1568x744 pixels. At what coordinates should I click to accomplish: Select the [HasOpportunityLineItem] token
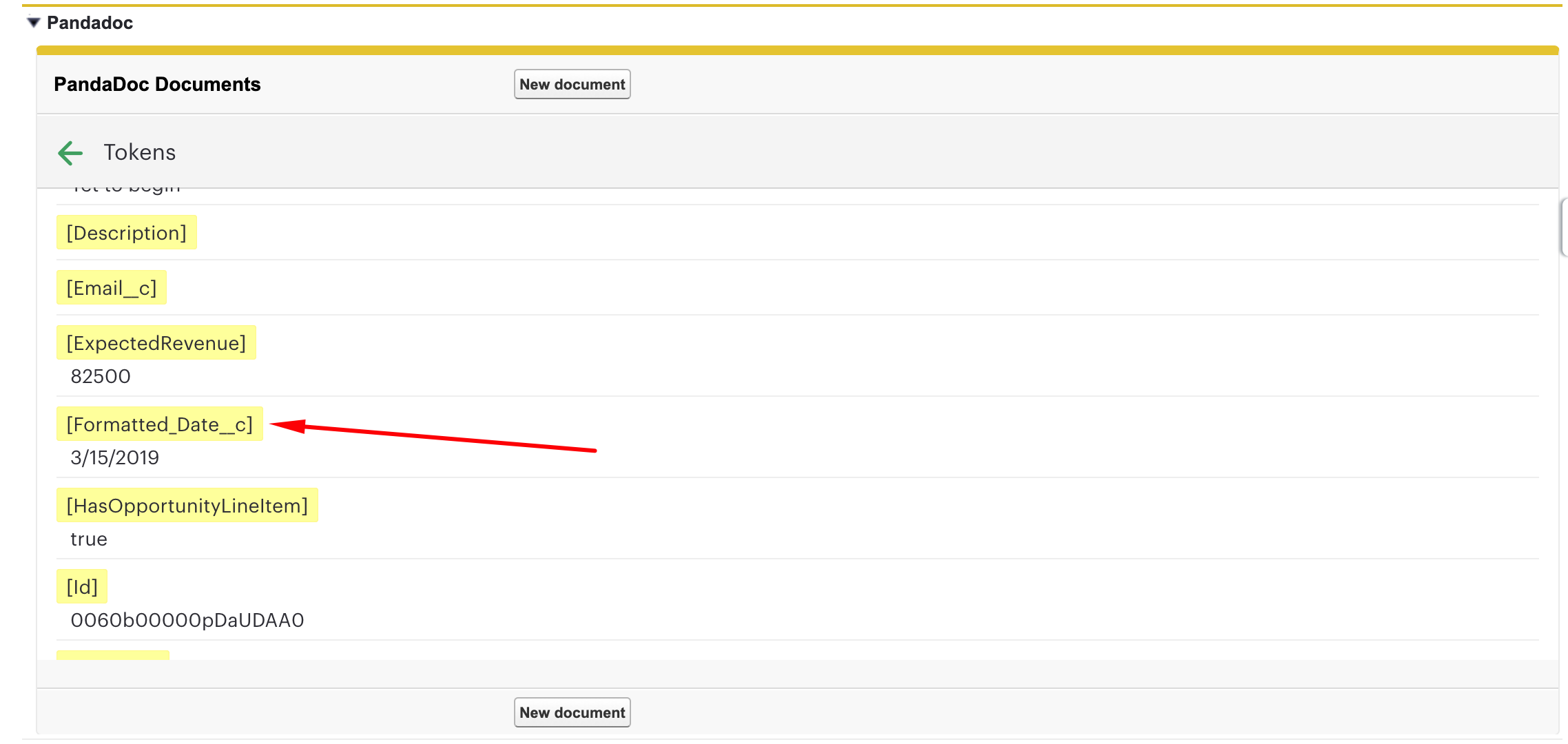[187, 506]
